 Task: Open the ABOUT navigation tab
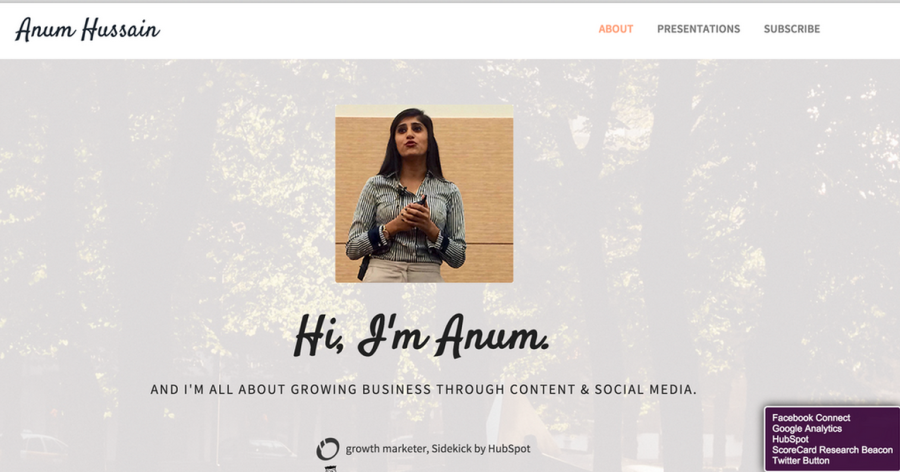point(616,29)
